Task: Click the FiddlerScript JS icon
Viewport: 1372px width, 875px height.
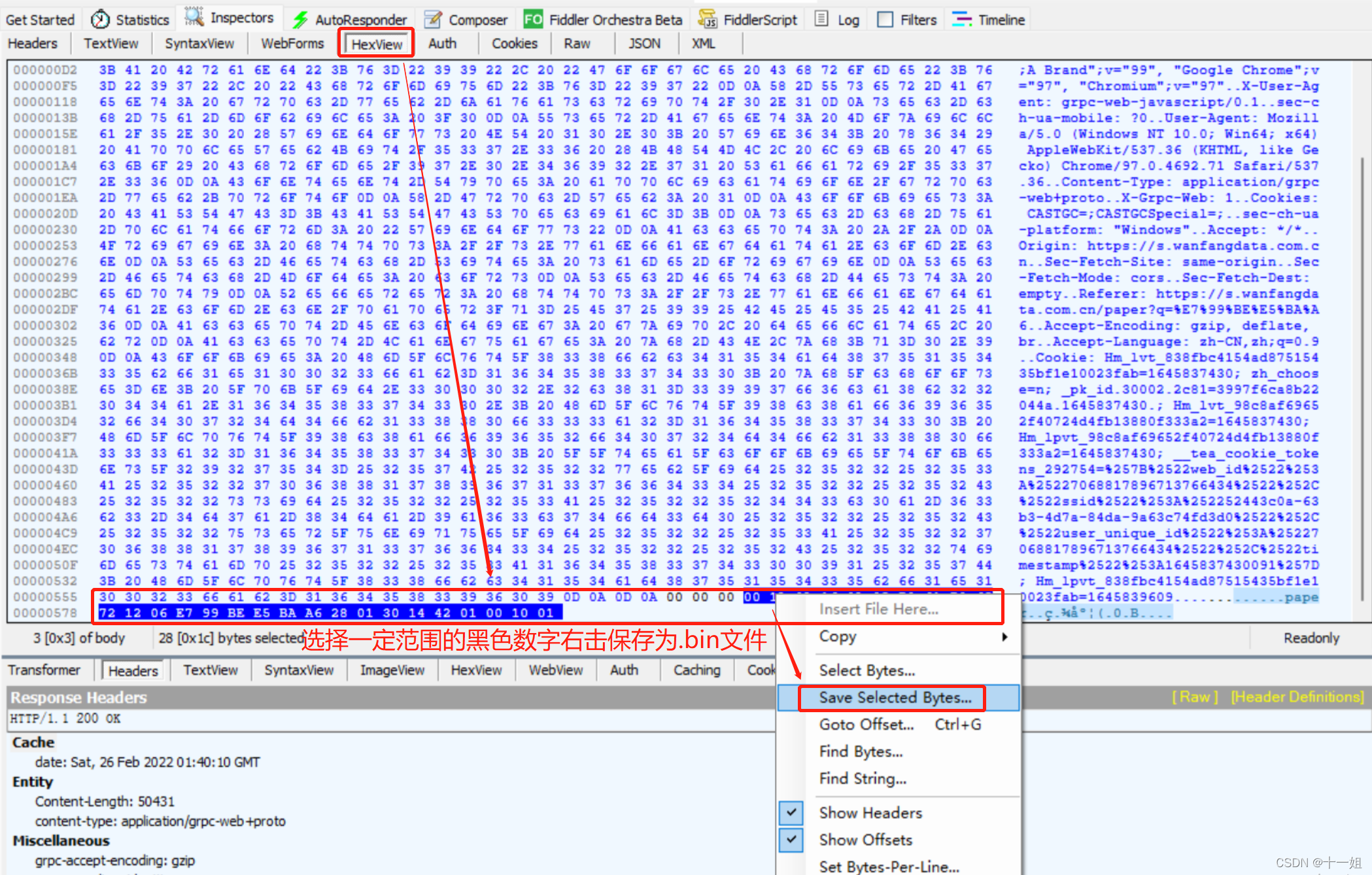Action: 707,20
